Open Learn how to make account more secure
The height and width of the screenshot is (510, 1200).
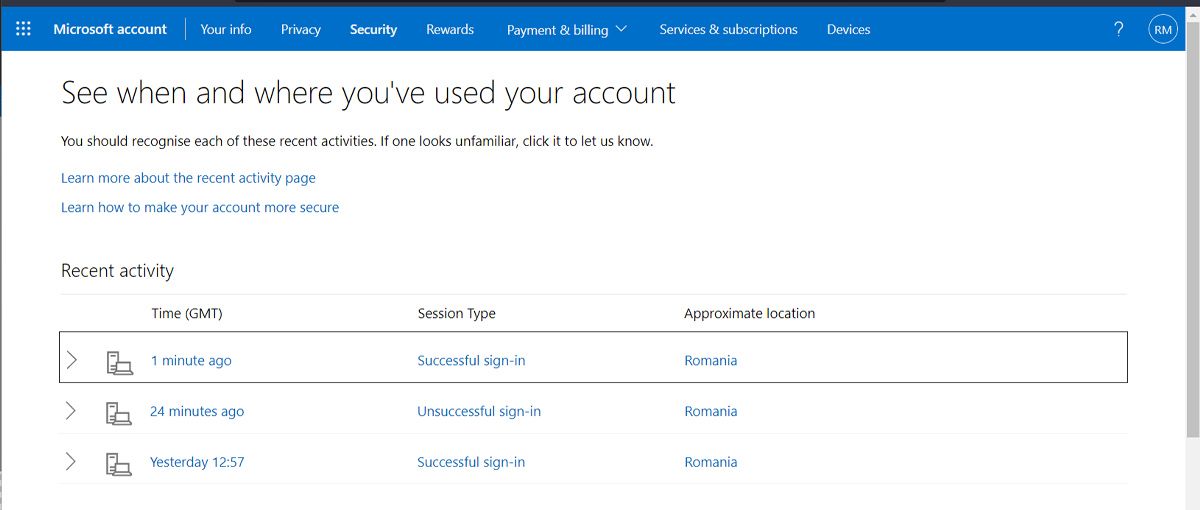coord(200,208)
